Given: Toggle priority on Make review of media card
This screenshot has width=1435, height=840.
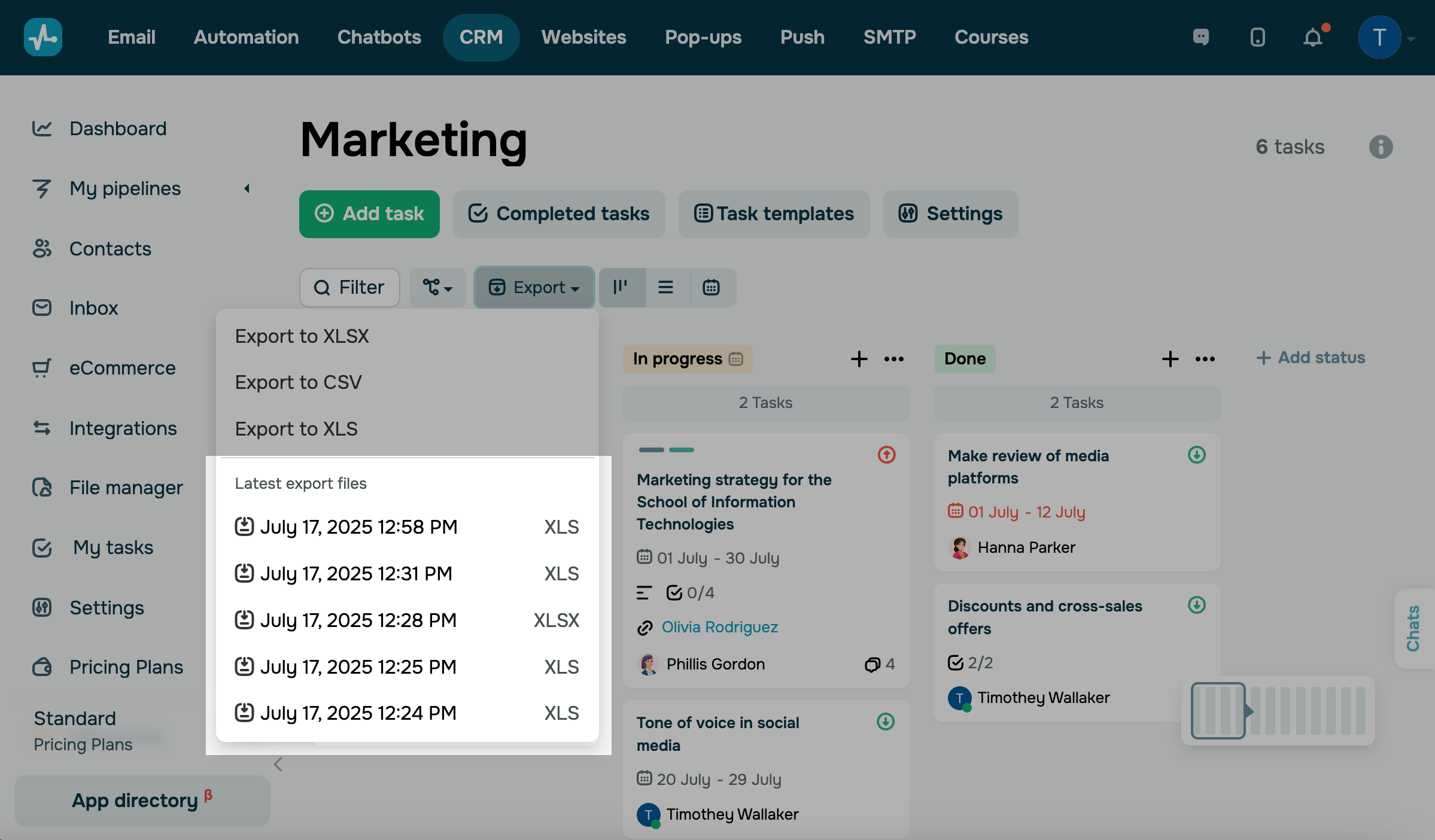Looking at the screenshot, I should coord(1196,455).
